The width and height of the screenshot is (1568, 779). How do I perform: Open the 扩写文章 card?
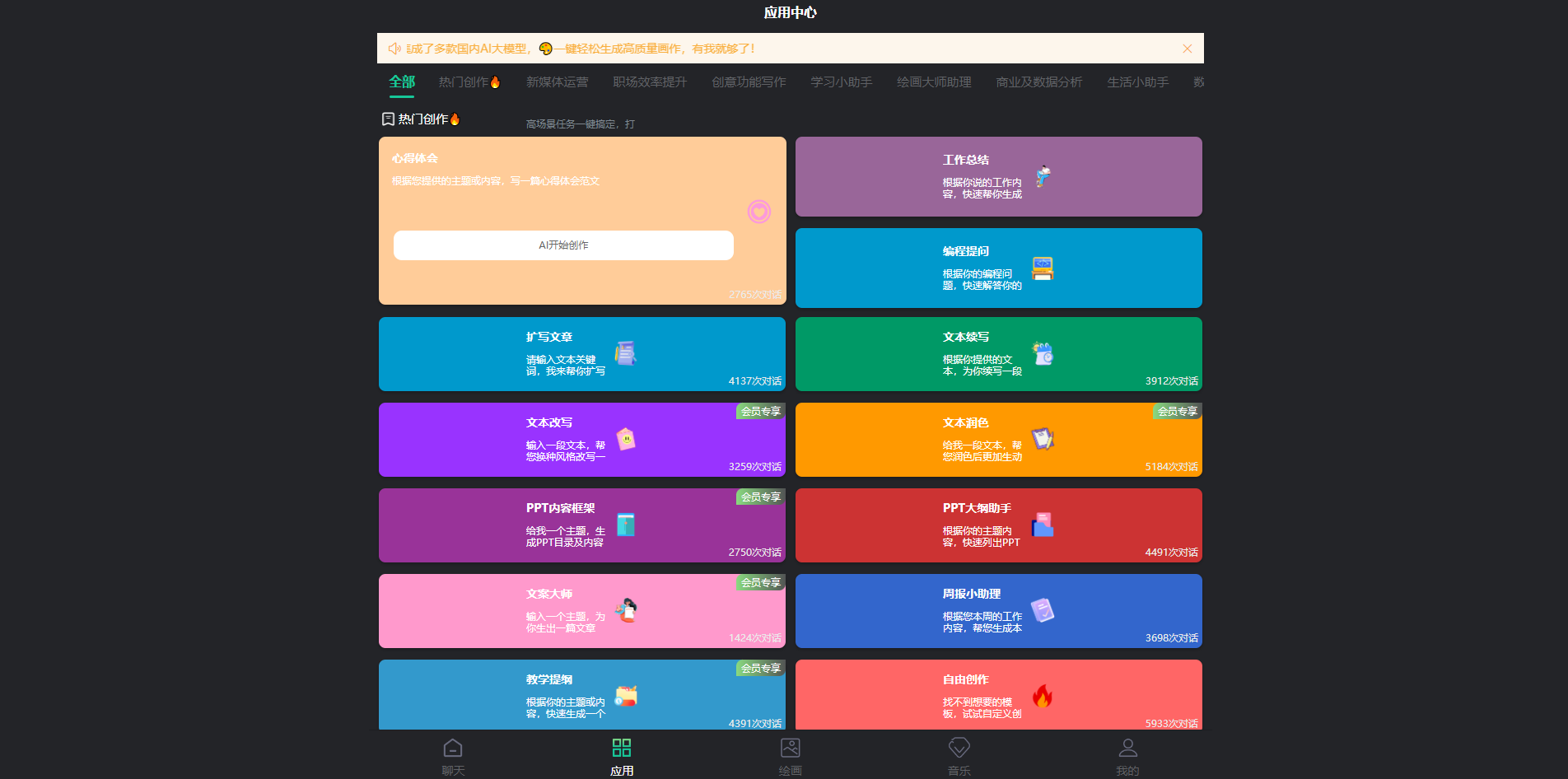tap(581, 354)
